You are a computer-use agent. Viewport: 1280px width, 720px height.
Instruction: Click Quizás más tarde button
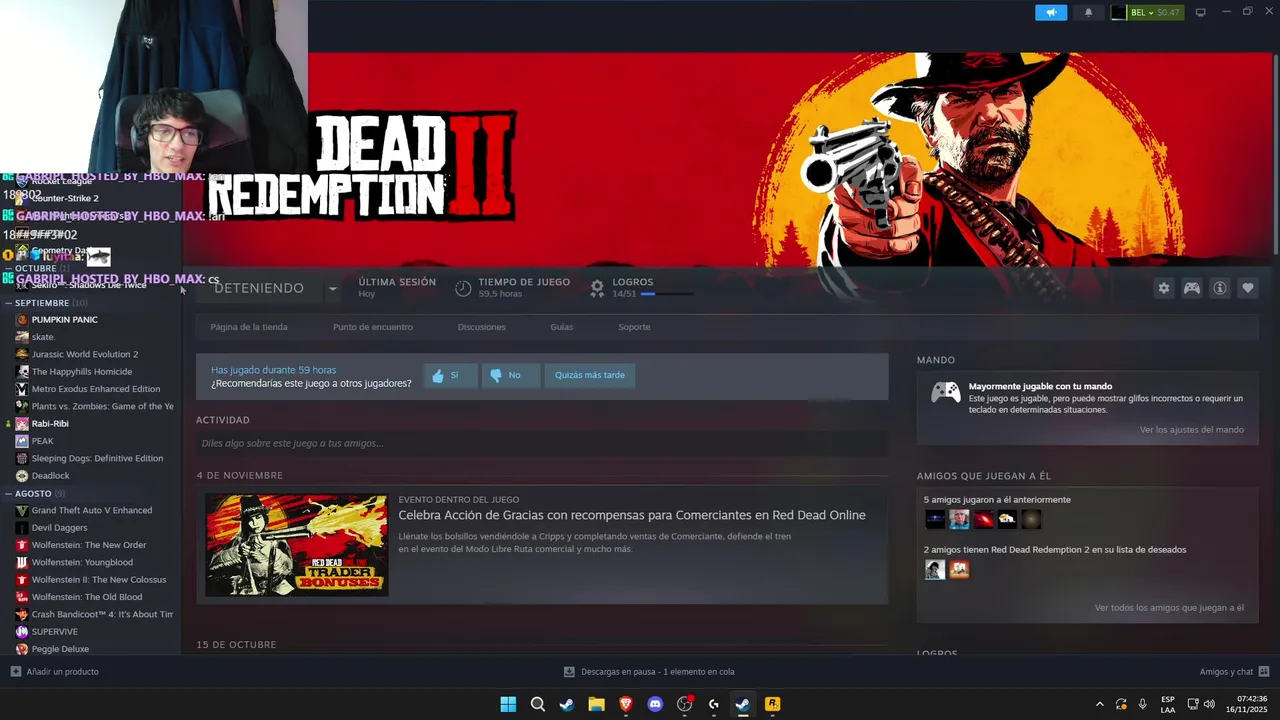590,375
